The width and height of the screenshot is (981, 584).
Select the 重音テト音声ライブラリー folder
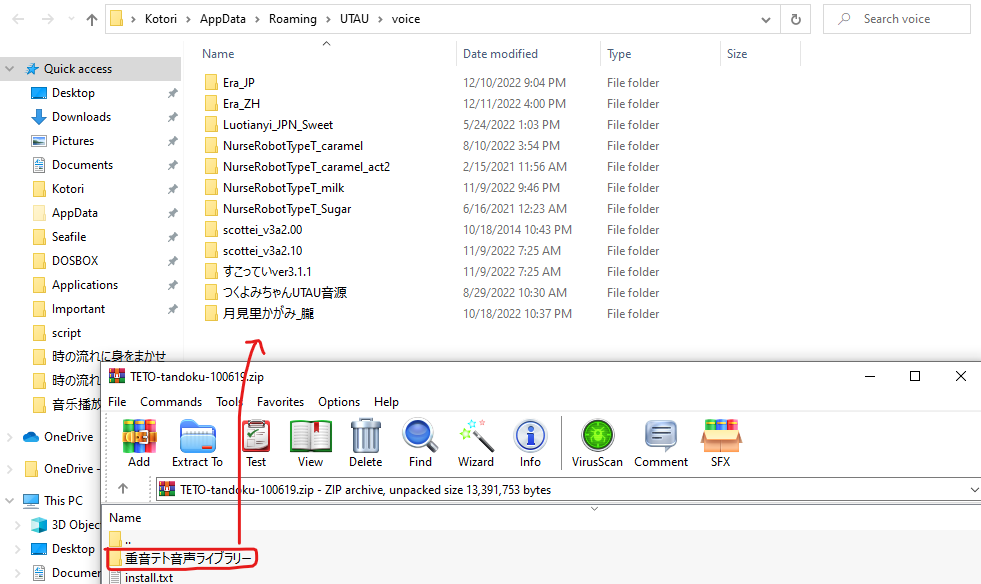click(x=188, y=558)
